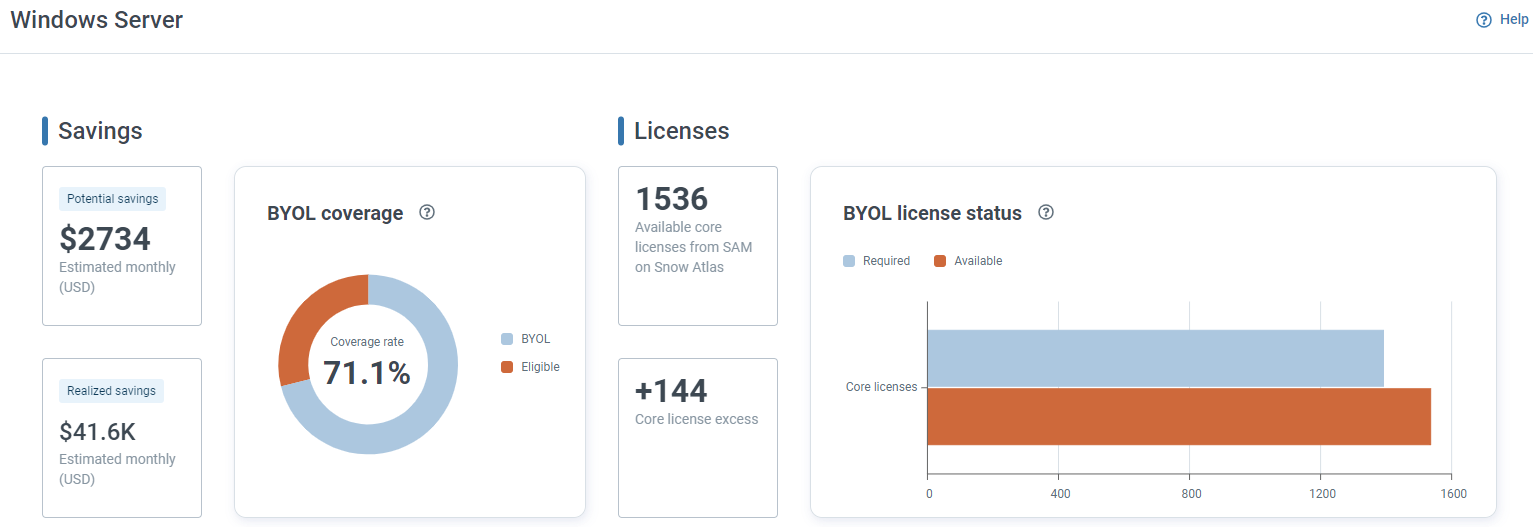Click the Realized savings tag

point(111,391)
